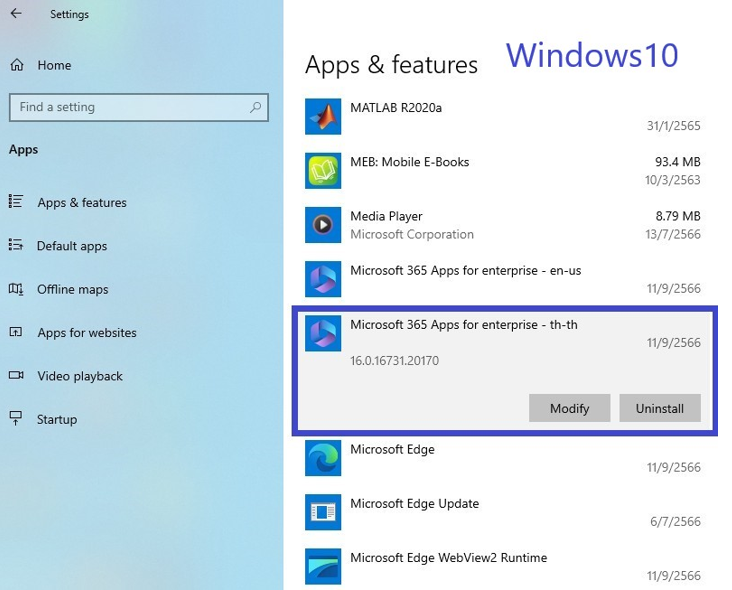Click the search magnifier icon
The height and width of the screenshot is (590, 732).
(x=256, y=107)
